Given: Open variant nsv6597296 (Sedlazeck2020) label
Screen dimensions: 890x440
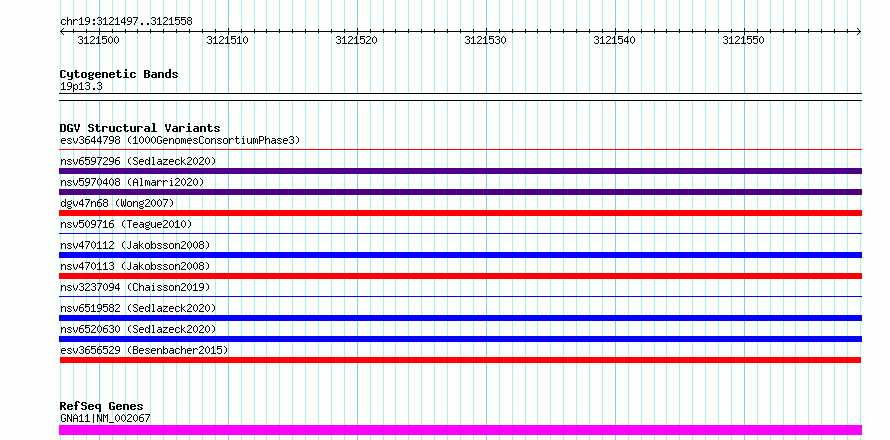Looking at the screenshot, I should pos(138,161).
